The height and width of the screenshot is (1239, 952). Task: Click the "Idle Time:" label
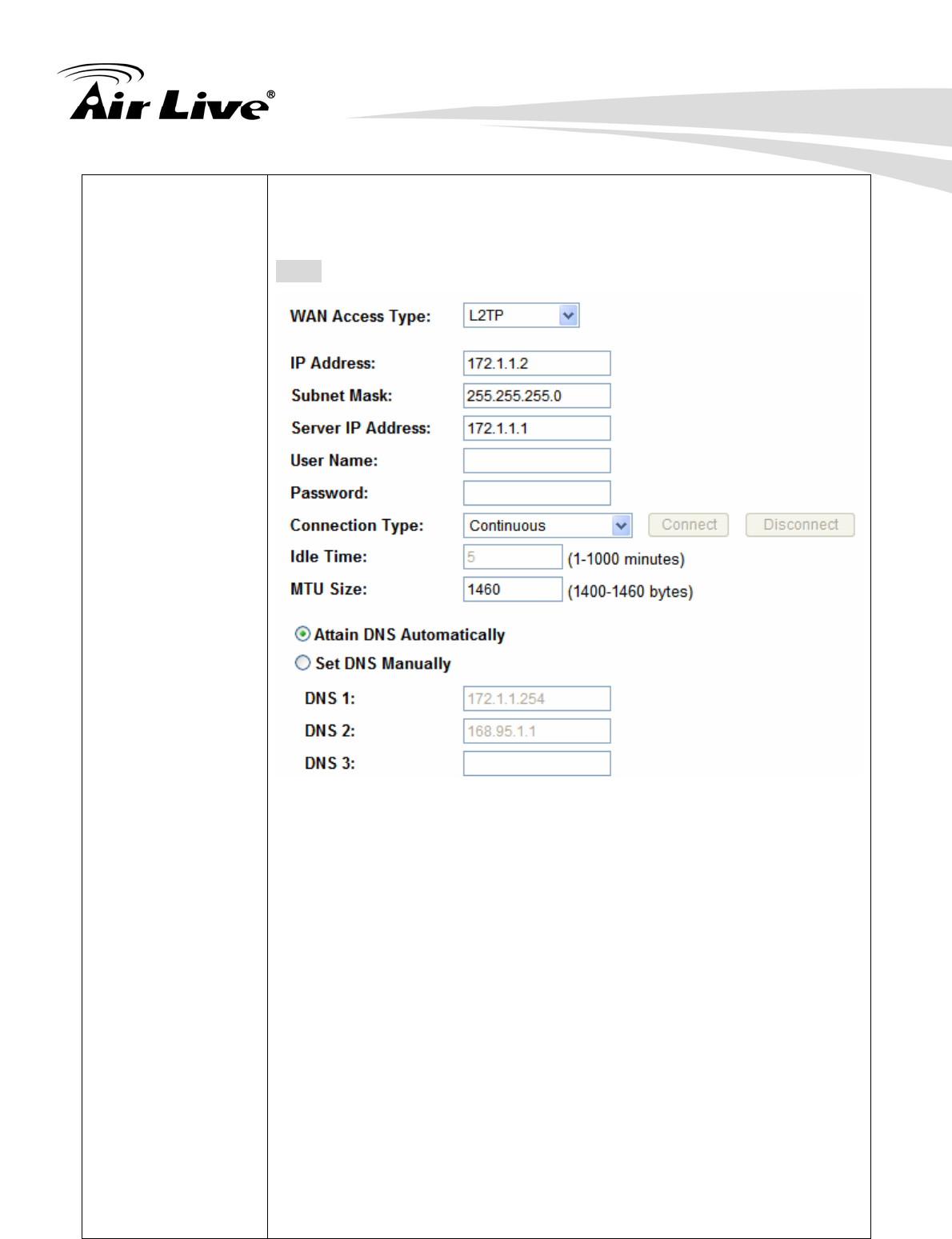click(329, 557)
